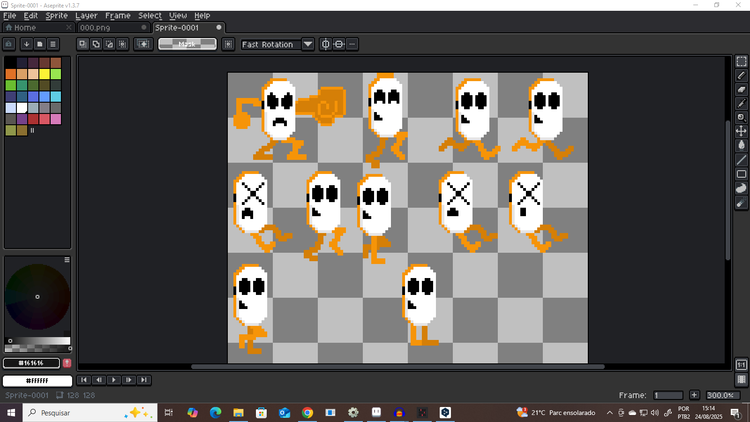Open the Frame menu
The image size is (750, 422).
pyautogui.click(x=118, y=16)
